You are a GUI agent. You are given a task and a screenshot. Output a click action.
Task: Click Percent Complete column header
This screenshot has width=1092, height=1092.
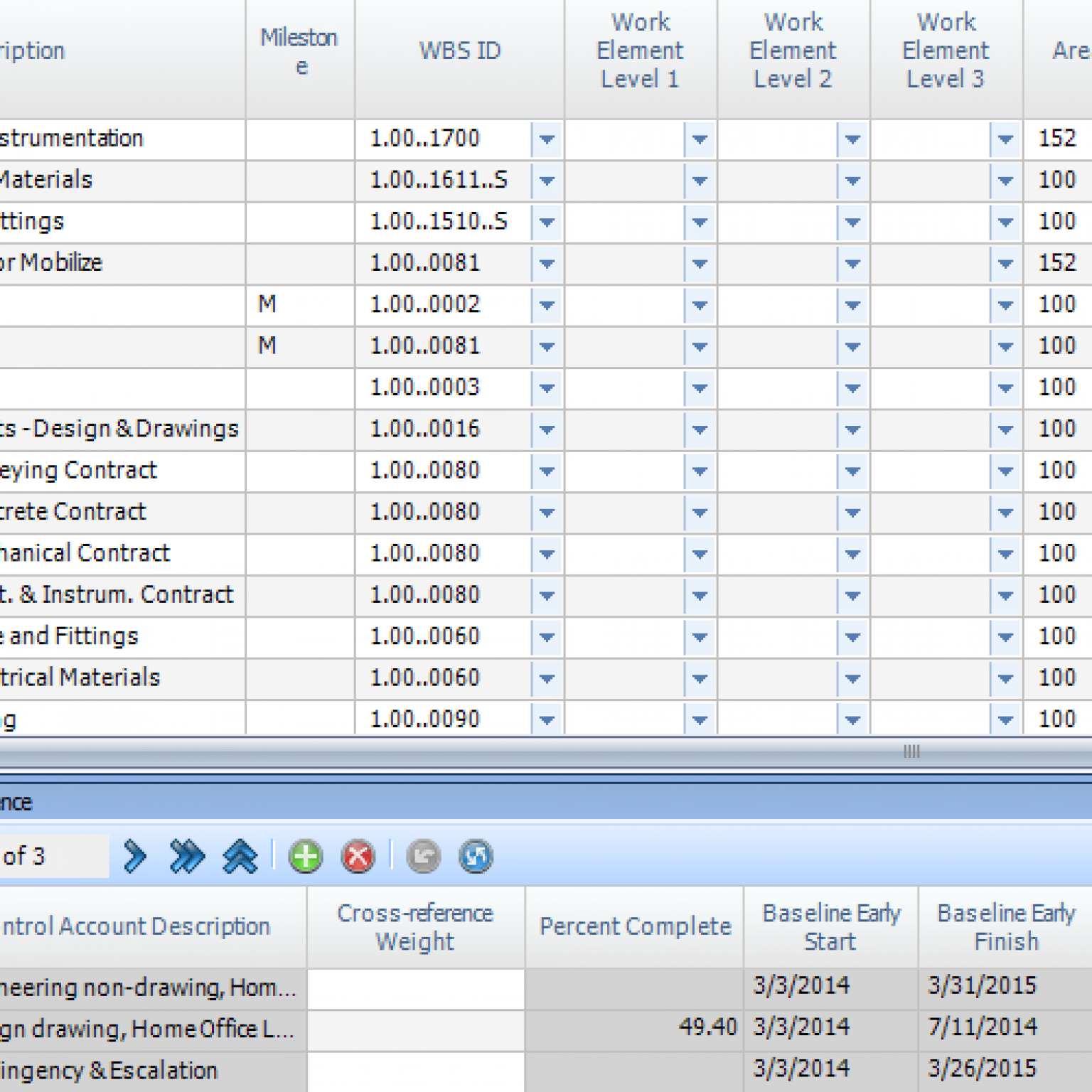coord(635,927)
